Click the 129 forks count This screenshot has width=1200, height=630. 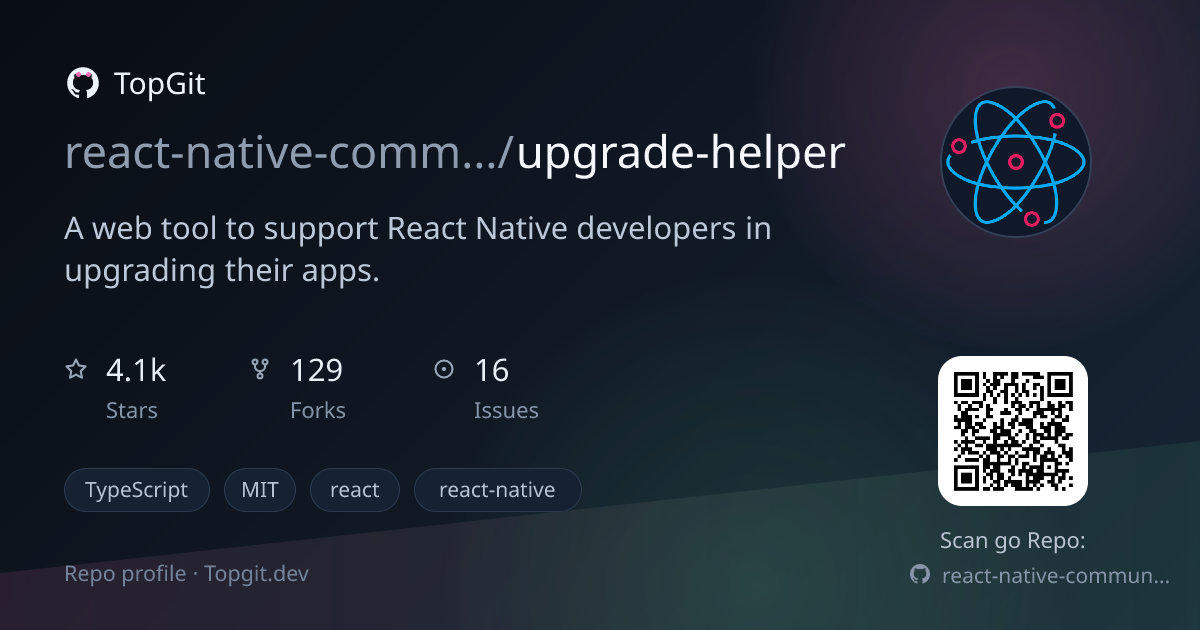[317, 371]
